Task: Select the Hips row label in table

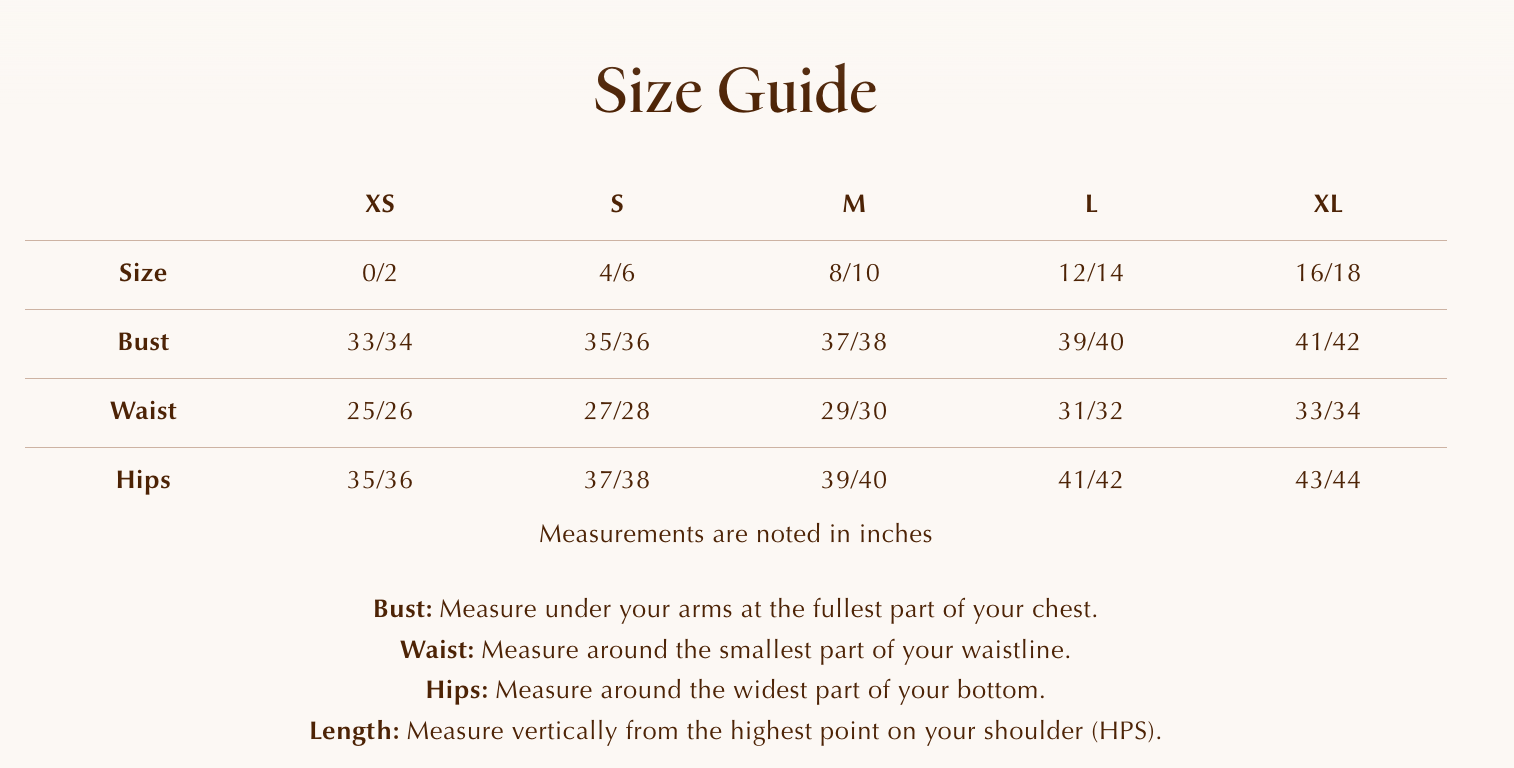Action: (143, 480)
